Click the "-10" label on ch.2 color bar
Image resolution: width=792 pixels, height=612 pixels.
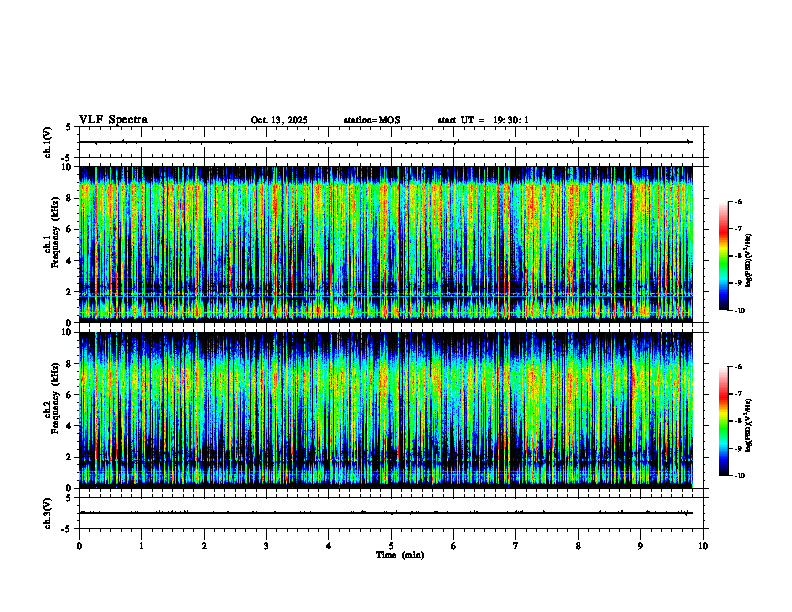coord(739,476)
